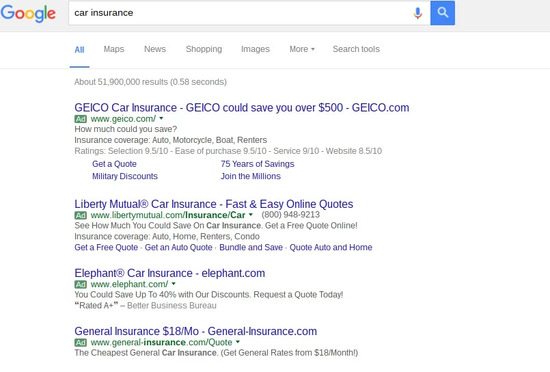Click the 75 Years of Savings sitelink
The height and width of the screenshot is (372, 550).
257,164
